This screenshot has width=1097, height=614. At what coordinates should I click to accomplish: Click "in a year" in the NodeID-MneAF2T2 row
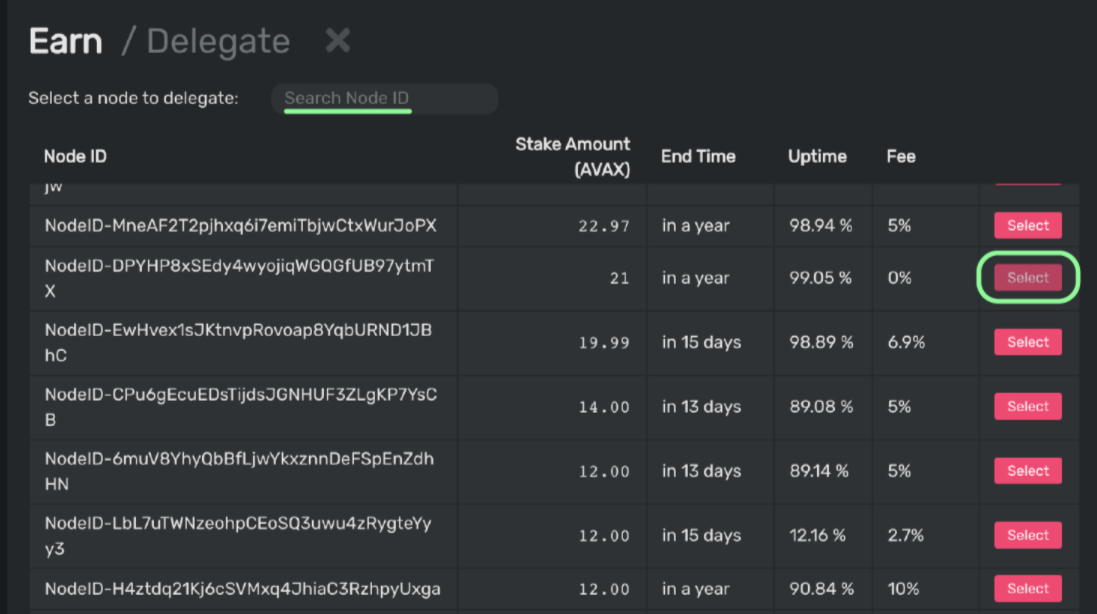tap(695, 226)
